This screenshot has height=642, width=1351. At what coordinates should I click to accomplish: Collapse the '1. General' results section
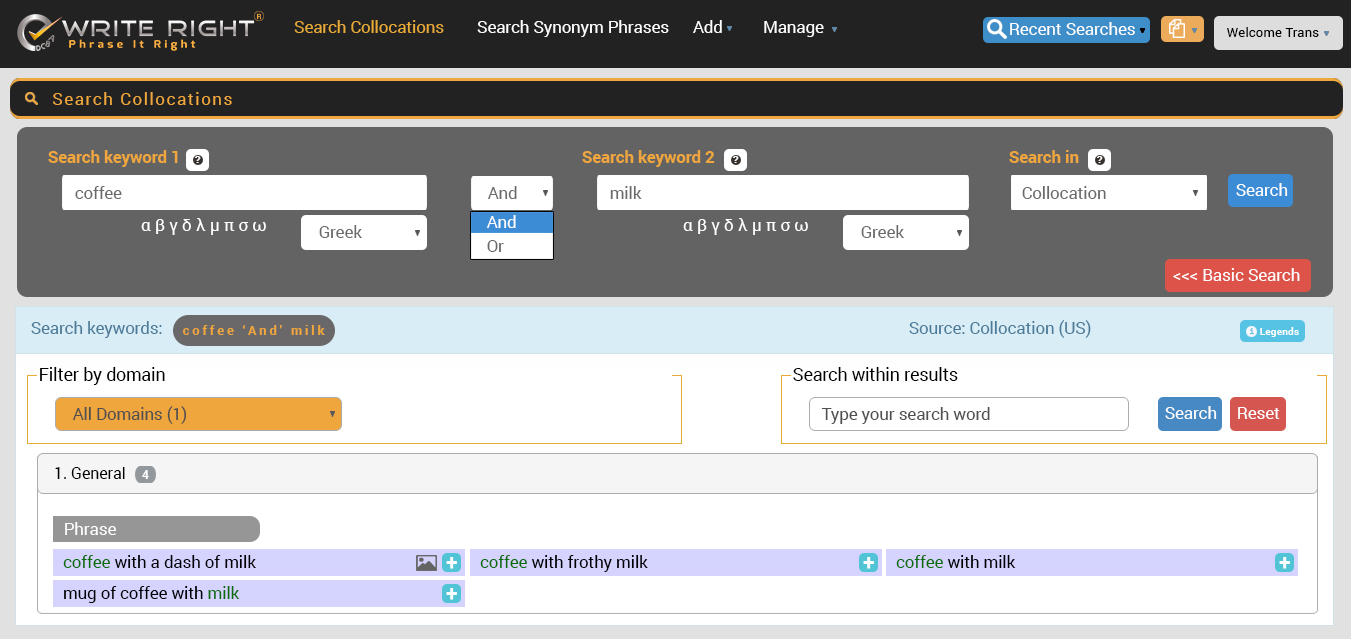point(676,474)
